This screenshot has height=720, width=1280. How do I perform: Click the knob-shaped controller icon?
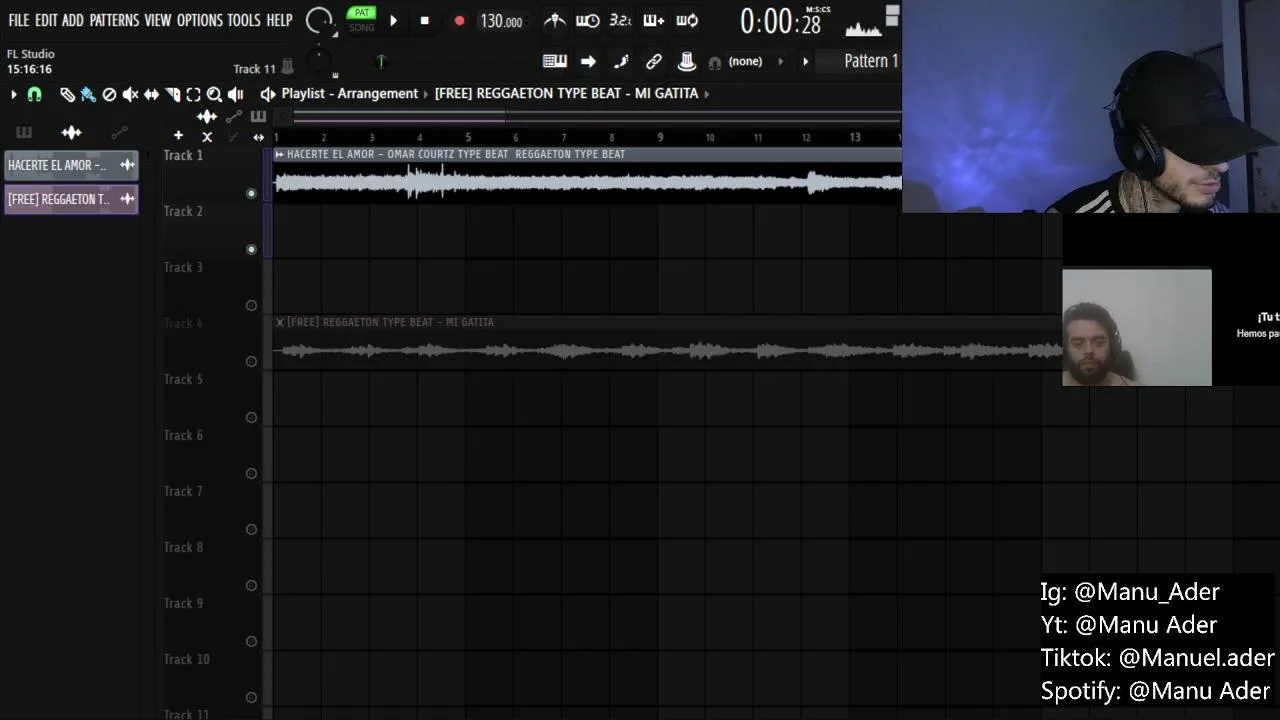(687, 62)
